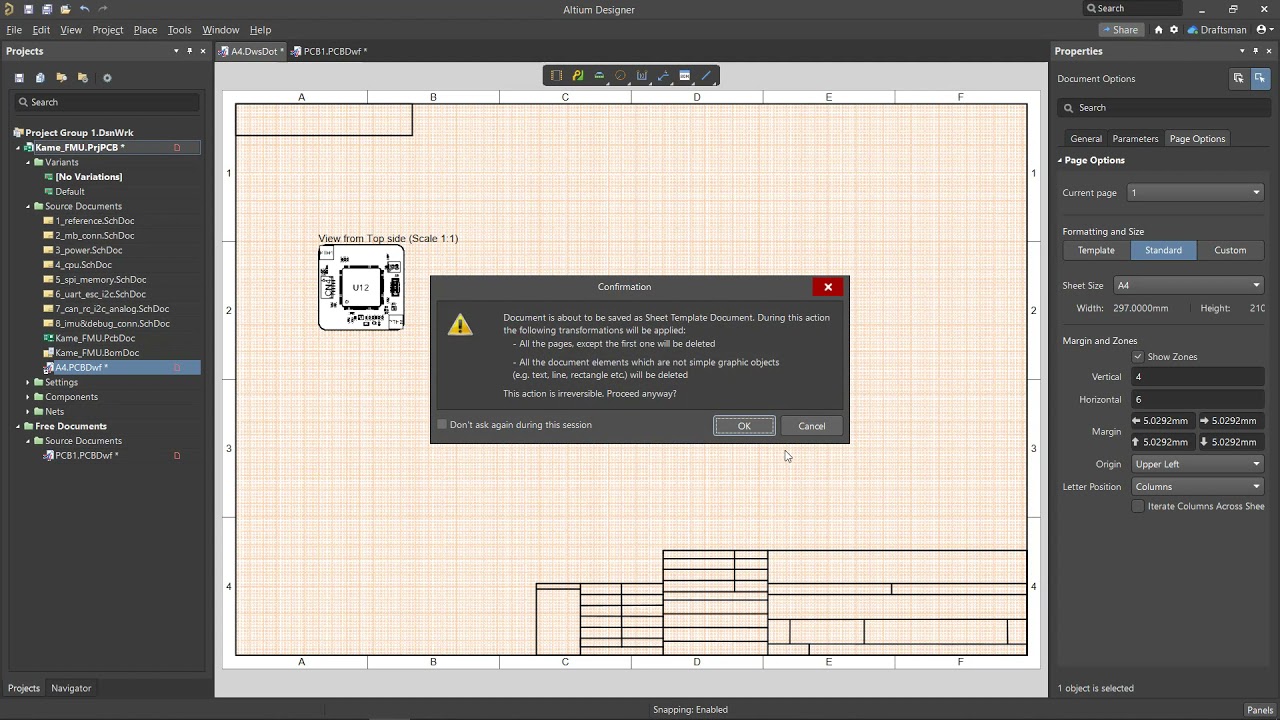Expand the Components folder in the tree

point(28,397)
